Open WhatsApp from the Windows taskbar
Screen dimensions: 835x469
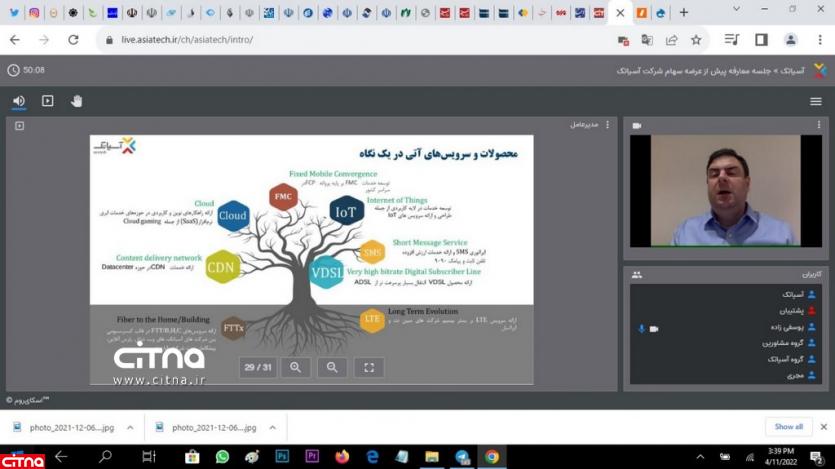click(x=222, y=457)
